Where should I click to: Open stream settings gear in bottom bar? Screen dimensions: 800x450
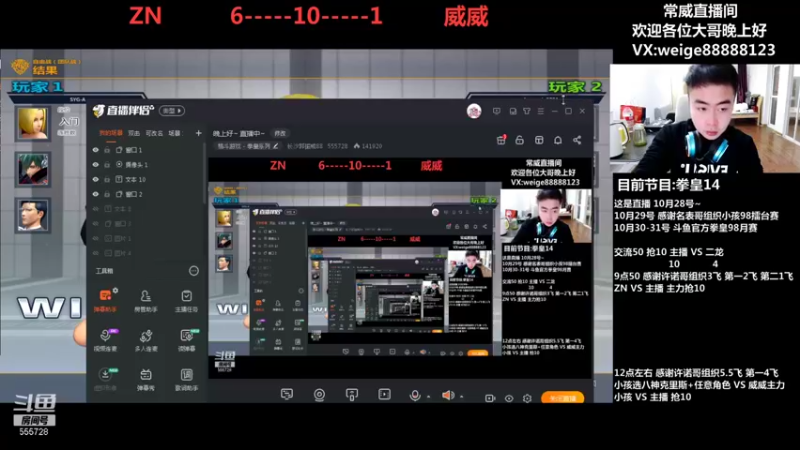(527, 398)
